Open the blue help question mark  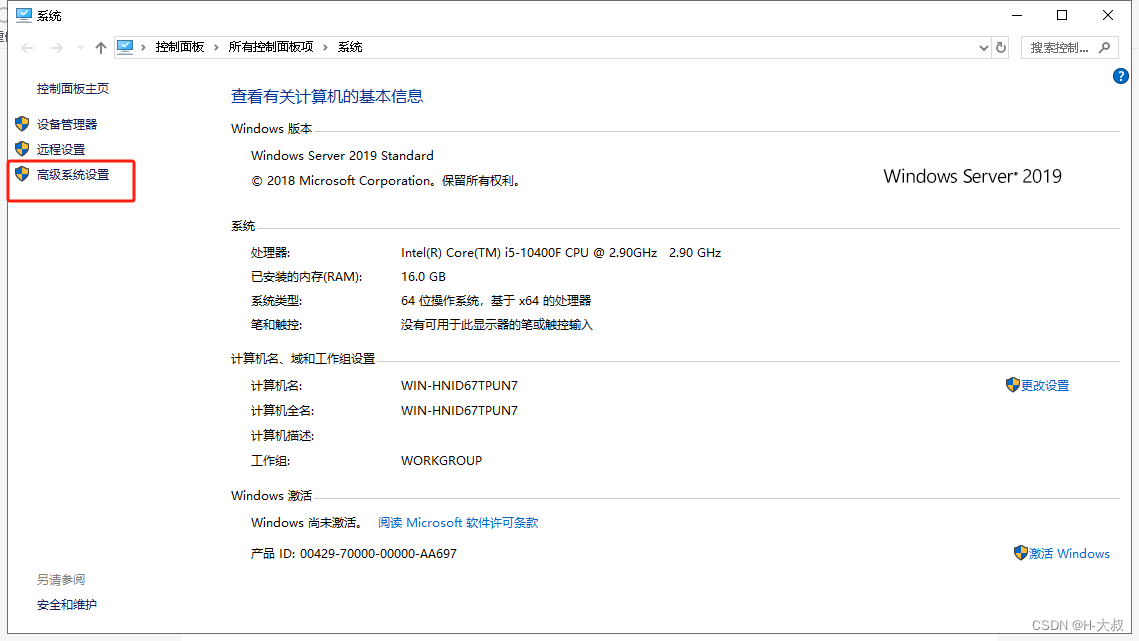tap(1120, 76)
